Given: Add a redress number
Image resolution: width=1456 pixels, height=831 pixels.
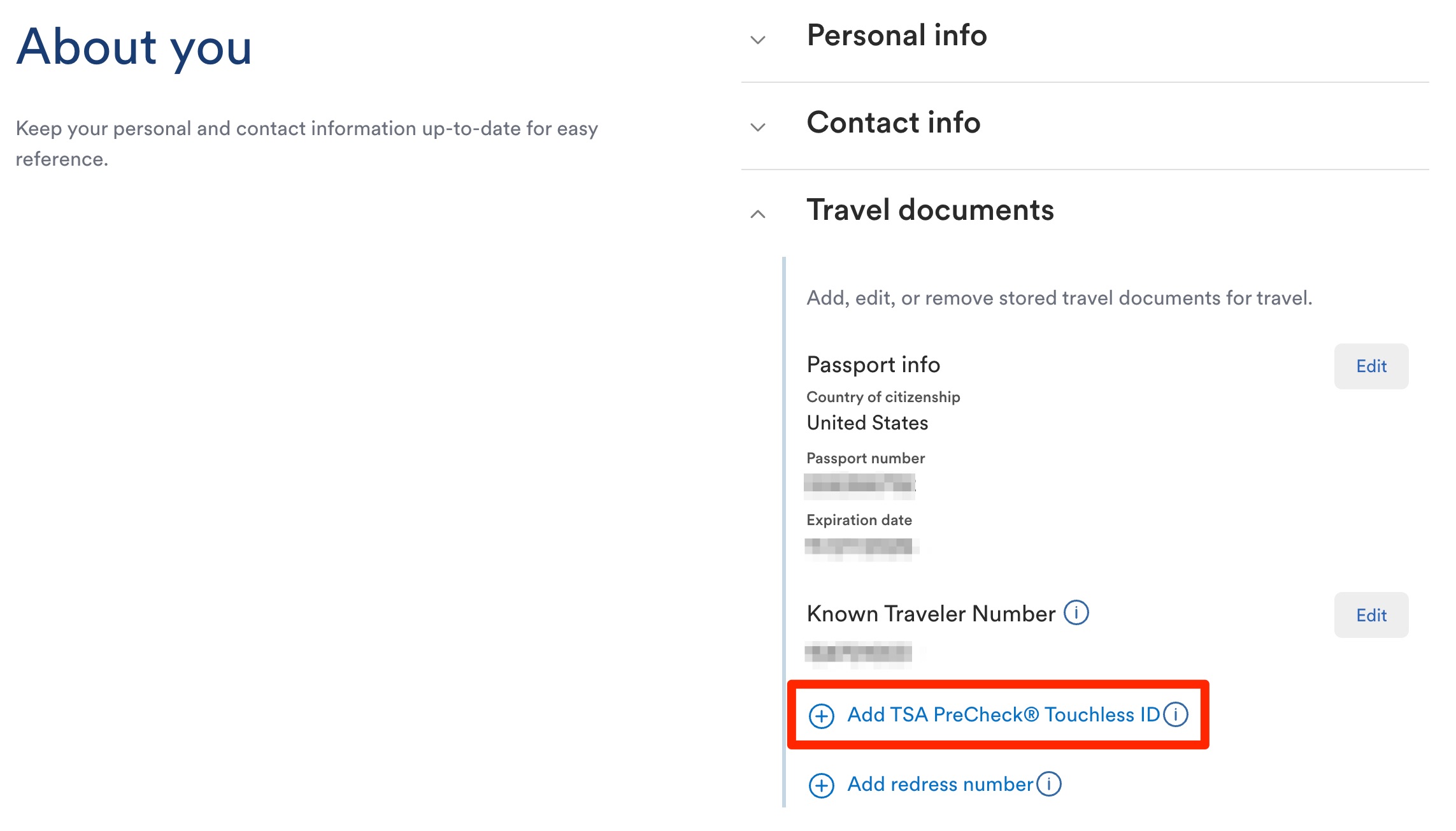Looking at the screenshot, I should [939, 784].
